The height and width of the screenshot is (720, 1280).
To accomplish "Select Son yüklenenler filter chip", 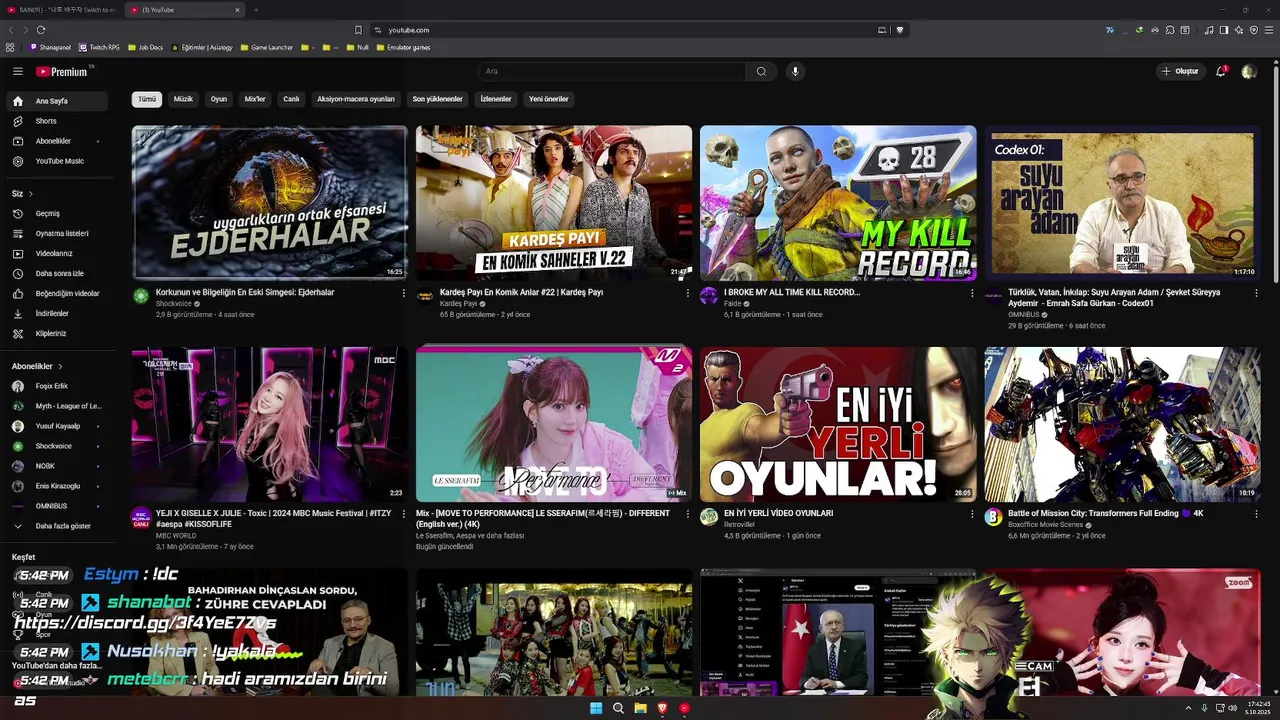I will click(438, 99).
